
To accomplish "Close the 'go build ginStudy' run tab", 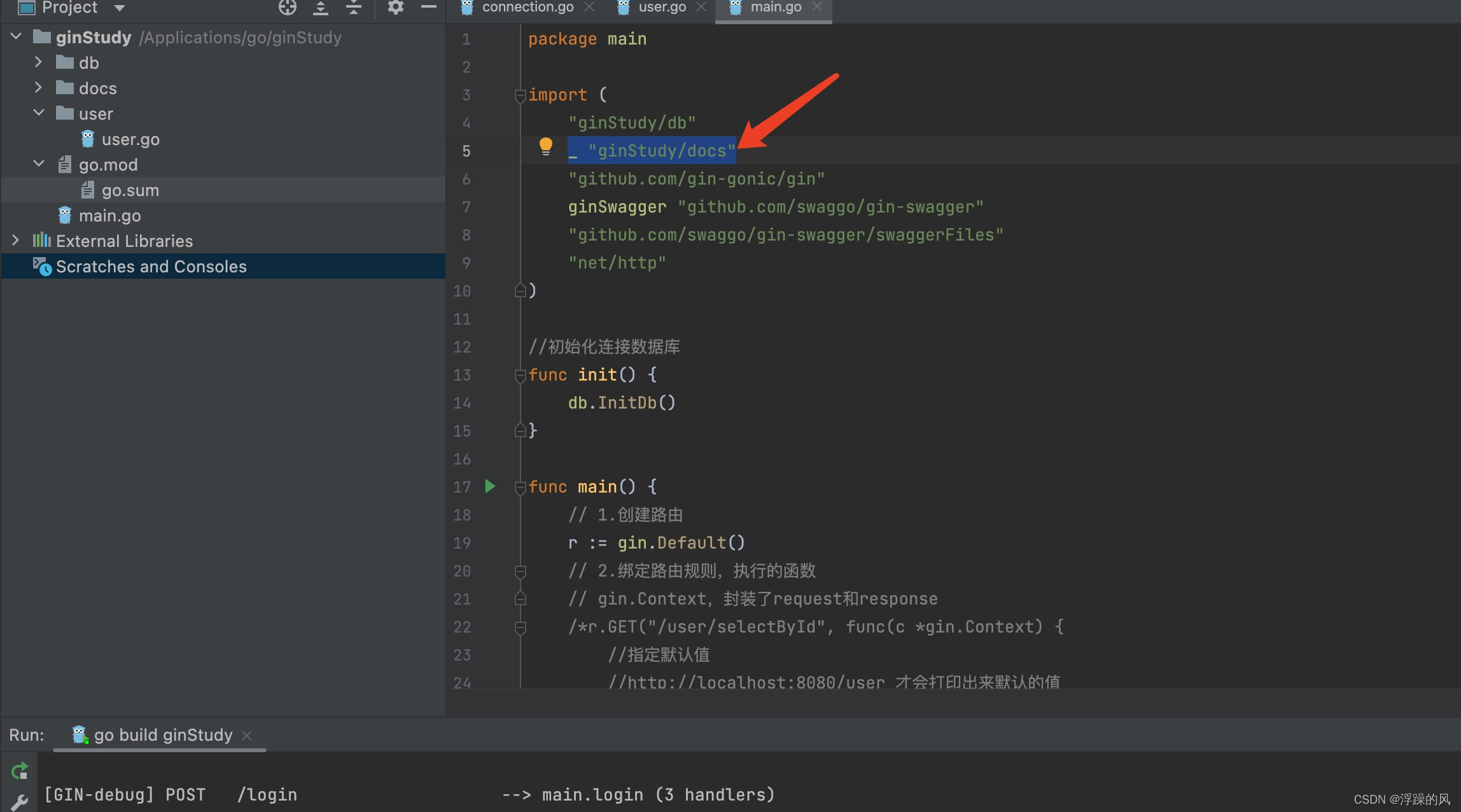I will [247, 736].
